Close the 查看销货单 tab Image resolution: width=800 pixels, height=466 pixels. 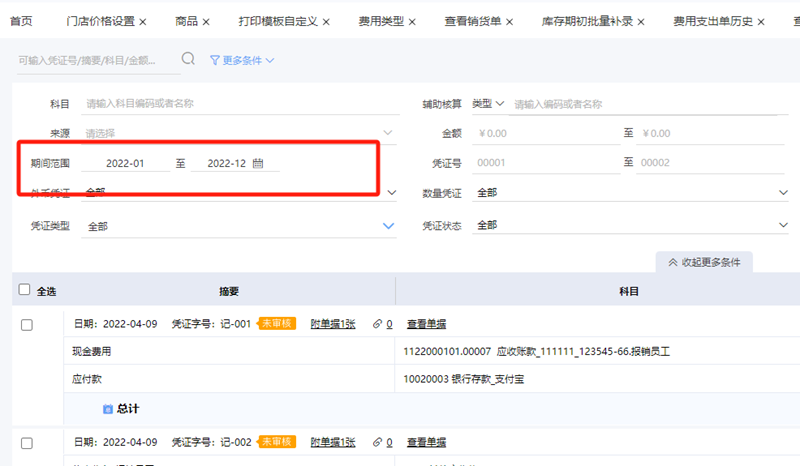[510, 21]
